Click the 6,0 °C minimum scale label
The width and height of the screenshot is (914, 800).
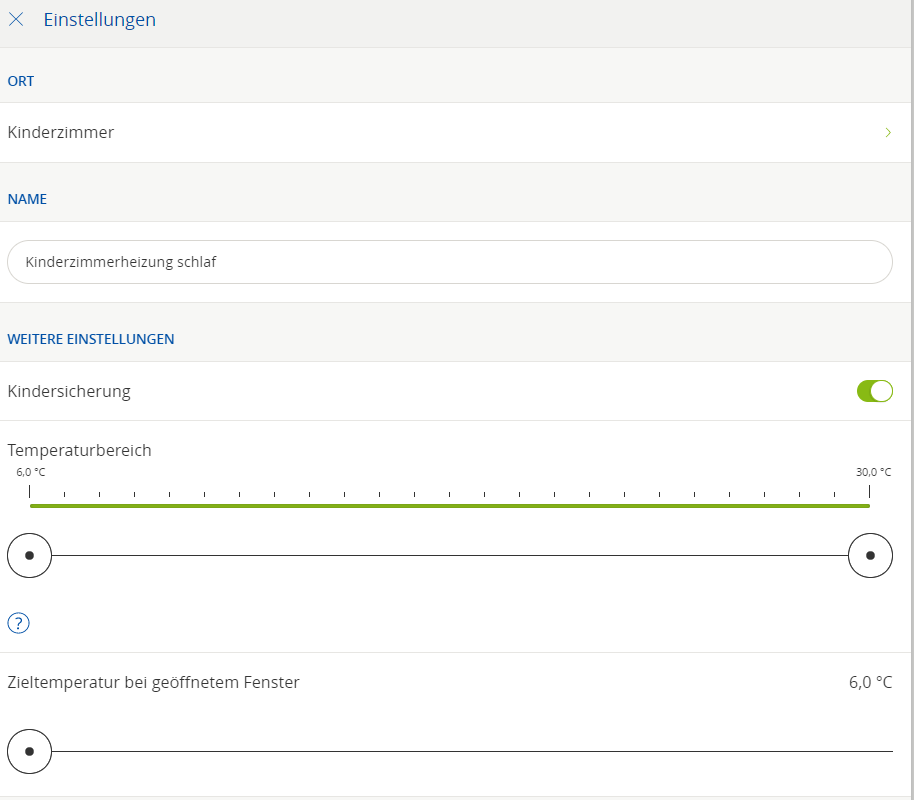pyautogui.click(x=30, y=472)
